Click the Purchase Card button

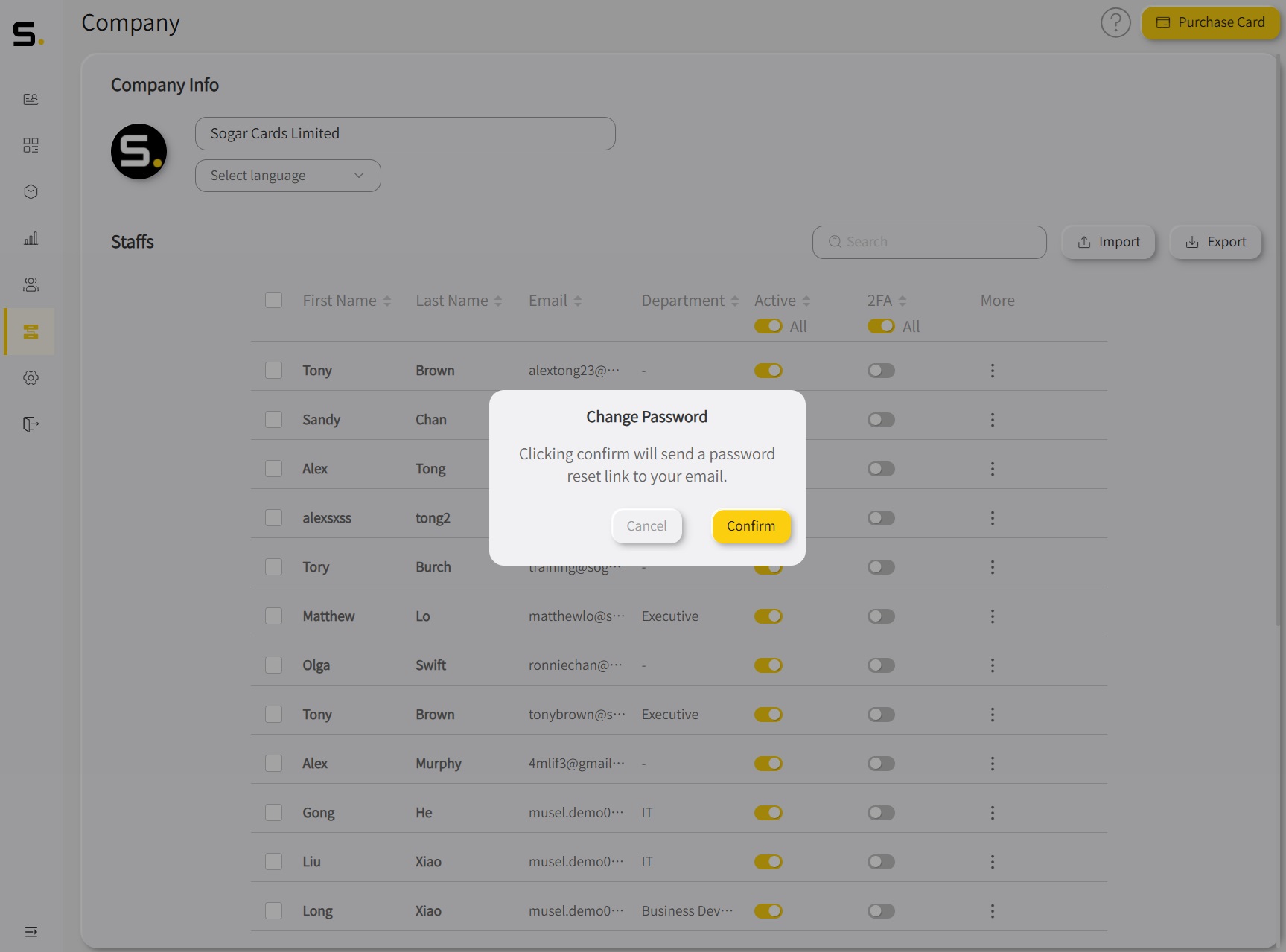click(1210, 23)
